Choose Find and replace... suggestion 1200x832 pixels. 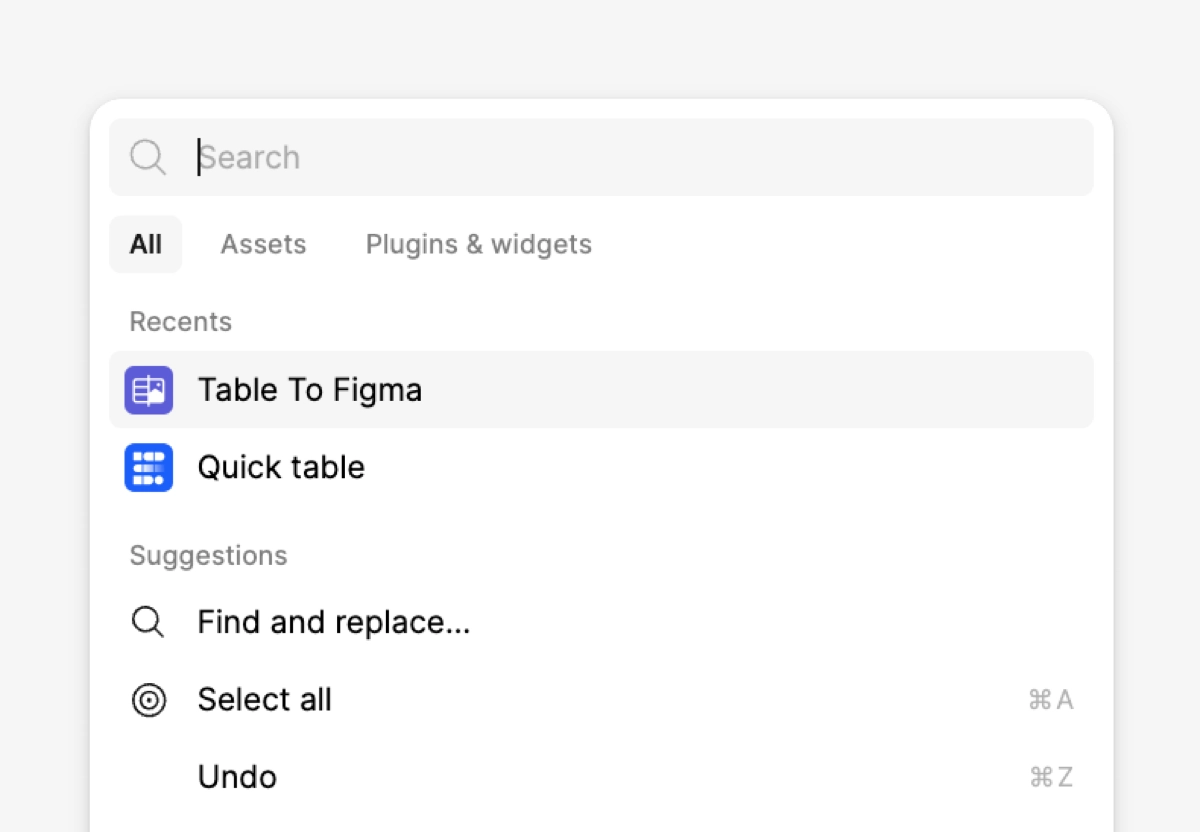tap(601, 622)
